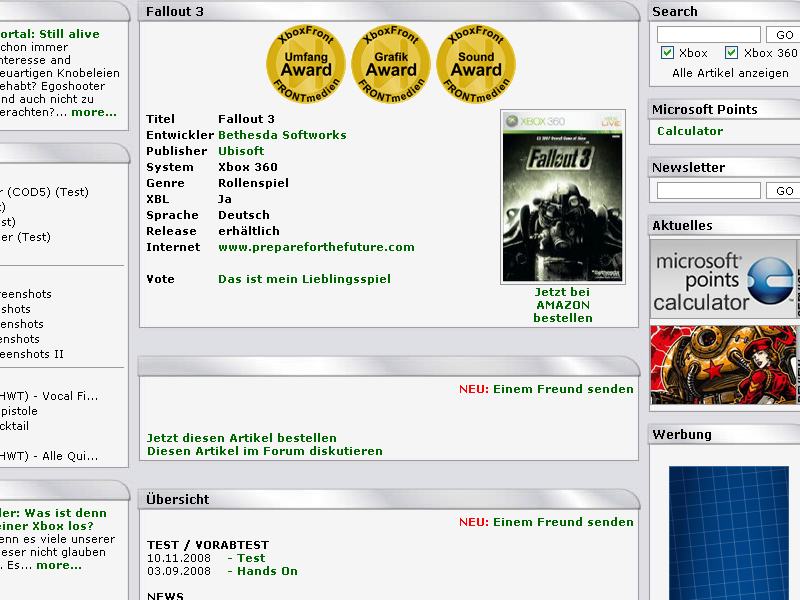Open the Bethesda Softworks developer link
This screenshot has width=800, height=600.
point(282,135)
